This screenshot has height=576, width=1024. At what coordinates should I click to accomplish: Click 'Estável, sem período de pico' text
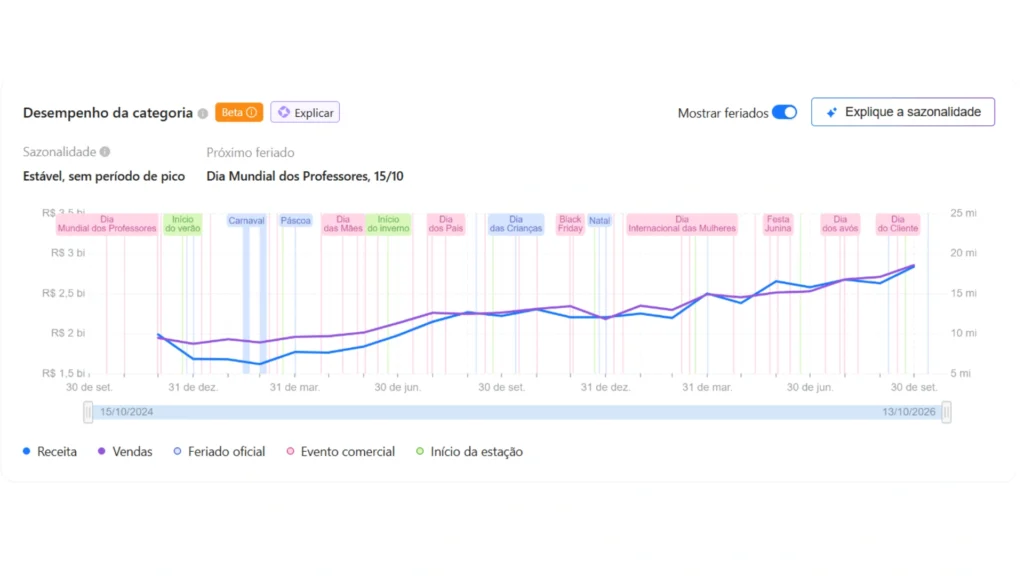104,176
